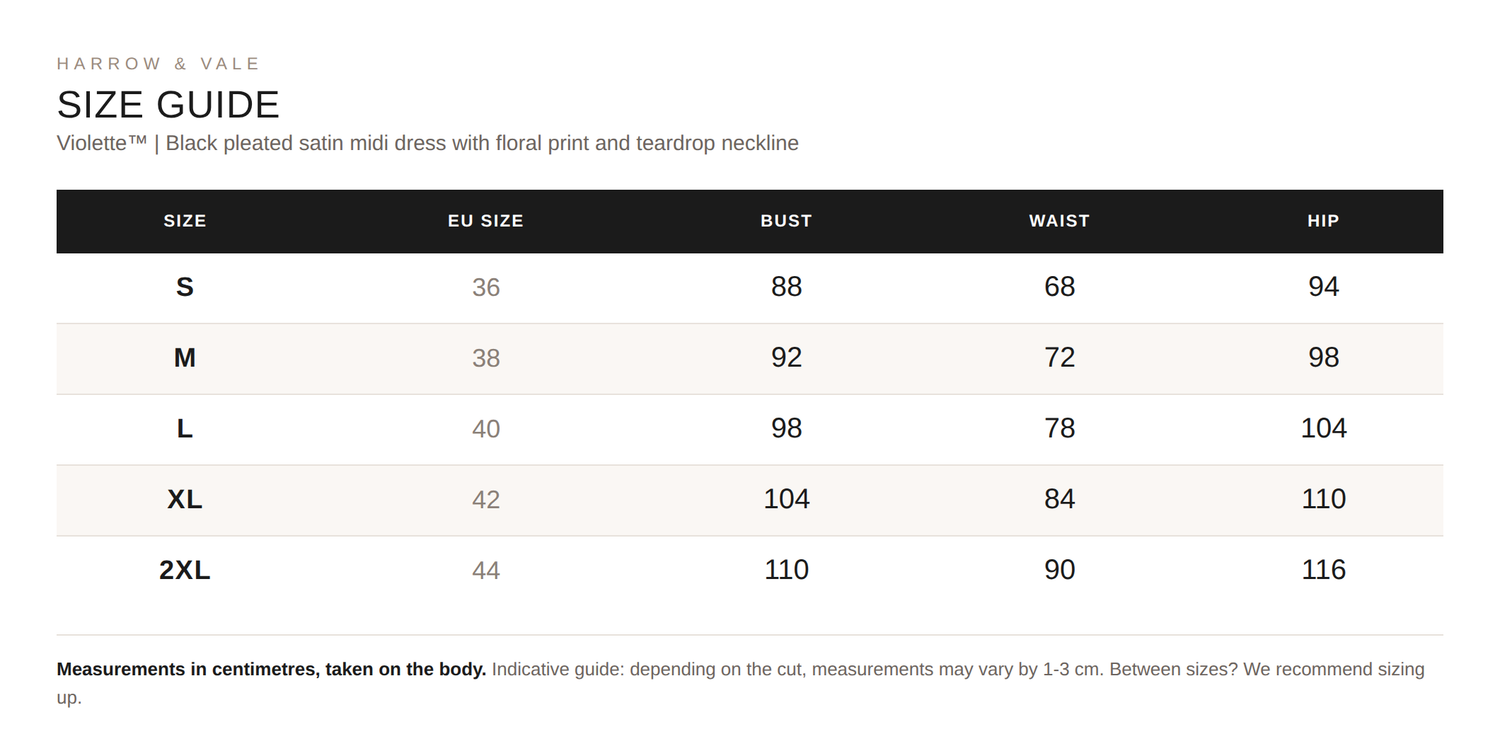This screenshot has height=756, width=1500.
Task: Click the hip value 110 for XL
Action: pyautogui.click(x=1323, y=499)
